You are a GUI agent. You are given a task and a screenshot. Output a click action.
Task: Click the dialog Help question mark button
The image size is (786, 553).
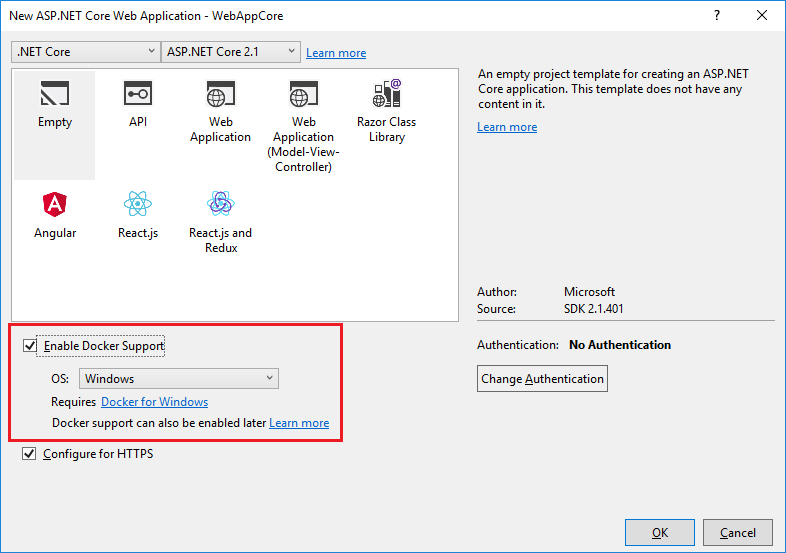[717, 16]
